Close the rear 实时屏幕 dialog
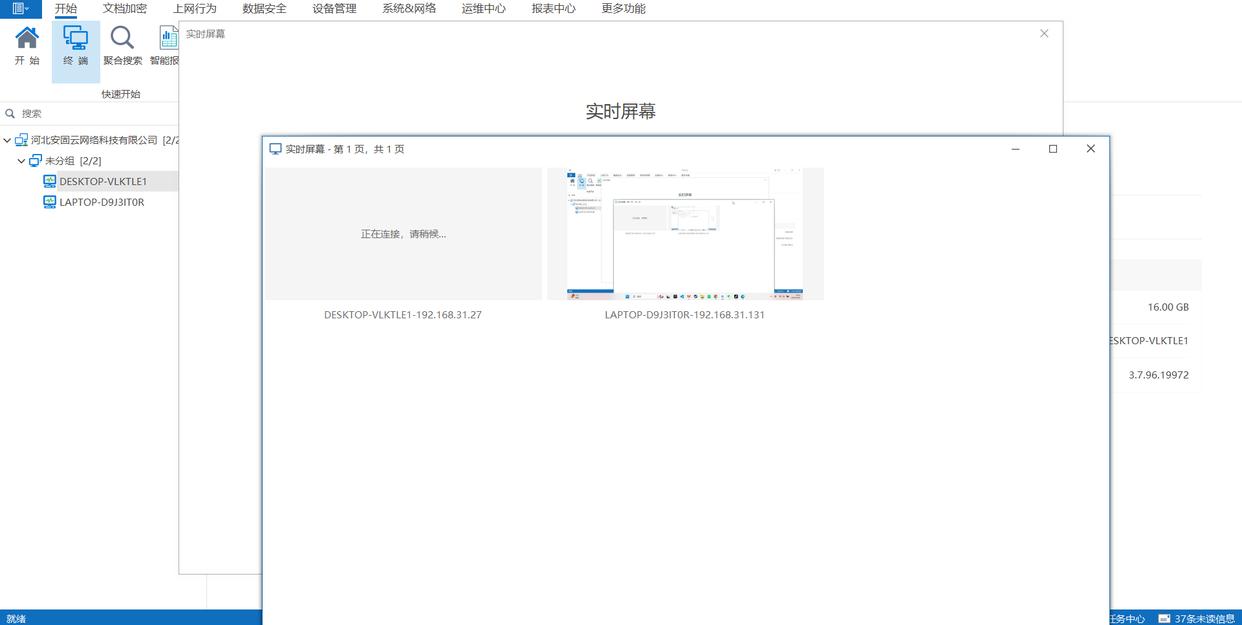1242x625 pixels. 1044,34
